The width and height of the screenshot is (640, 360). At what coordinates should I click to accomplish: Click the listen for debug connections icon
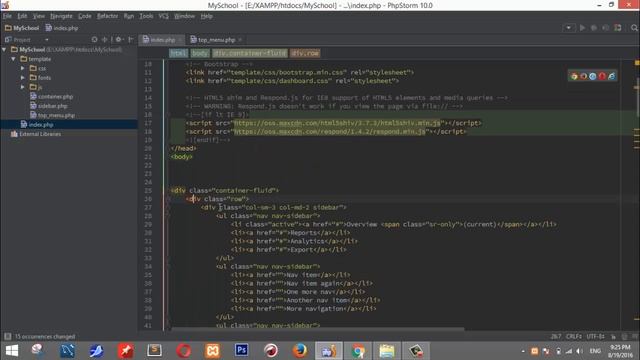pyautogui.click(x=606, y=28)
